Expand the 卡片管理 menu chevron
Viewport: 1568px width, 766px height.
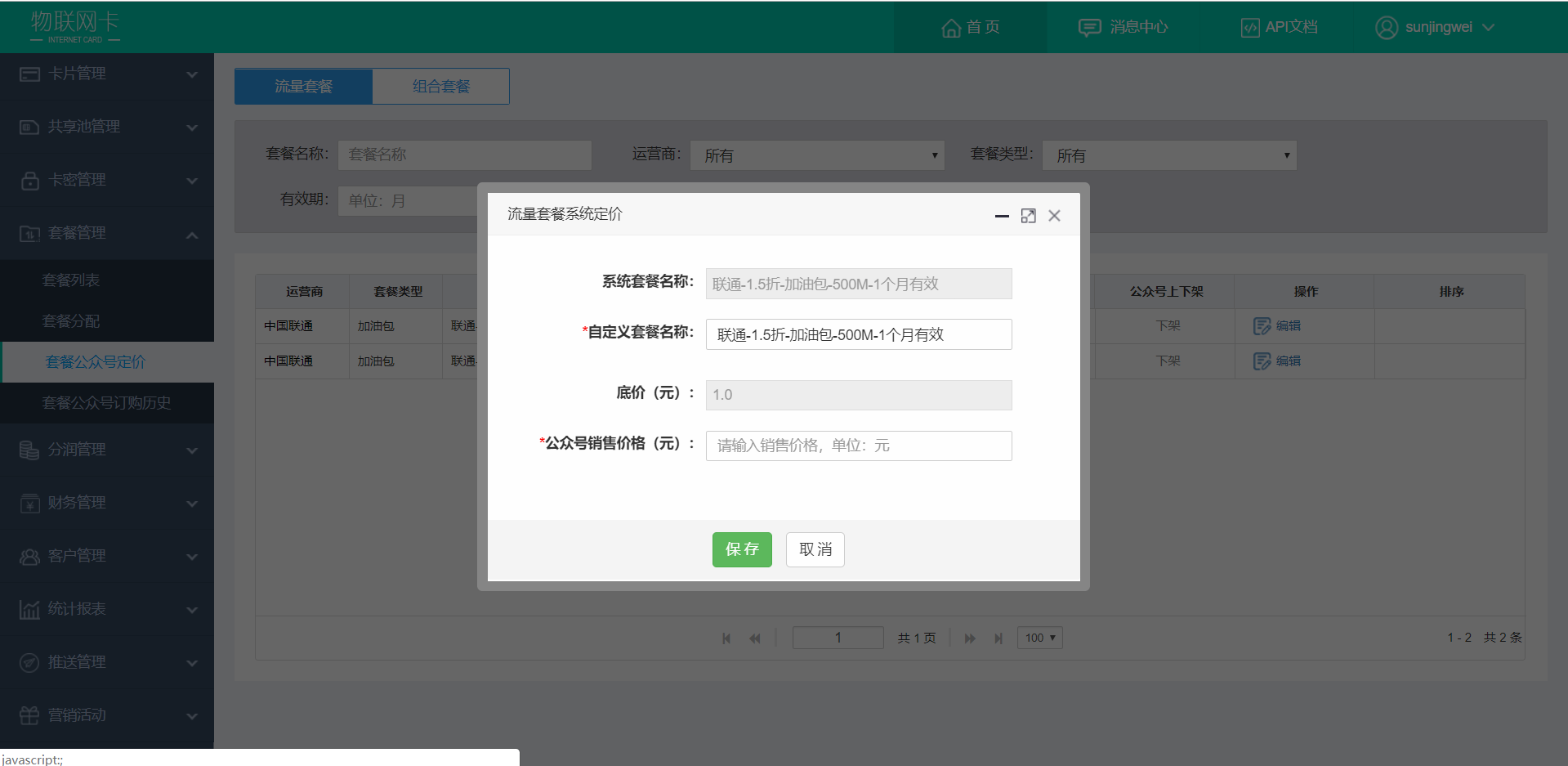tap(192, 75)
